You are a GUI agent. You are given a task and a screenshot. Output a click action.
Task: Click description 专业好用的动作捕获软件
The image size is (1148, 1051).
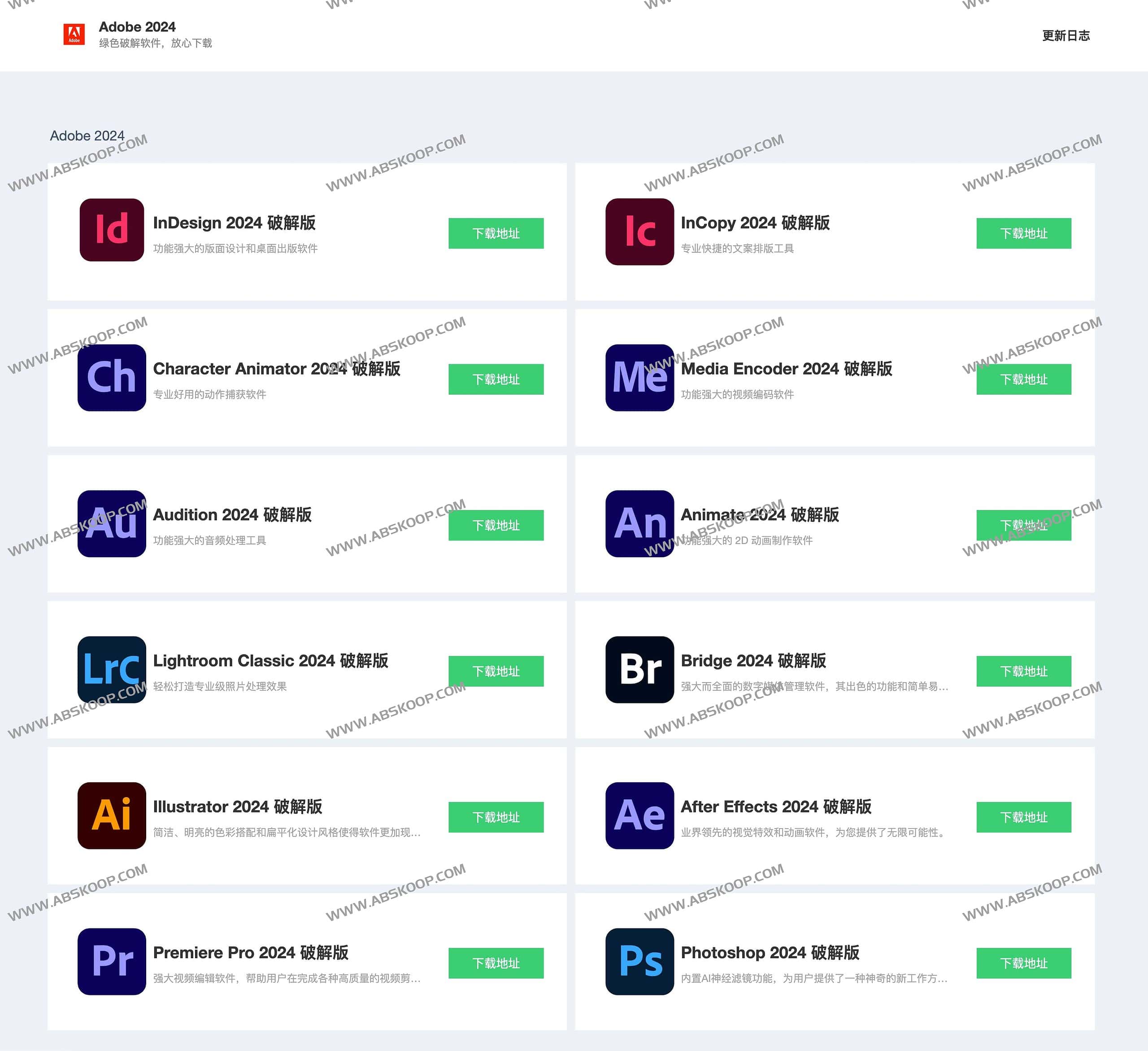click(x=209, y=394)
